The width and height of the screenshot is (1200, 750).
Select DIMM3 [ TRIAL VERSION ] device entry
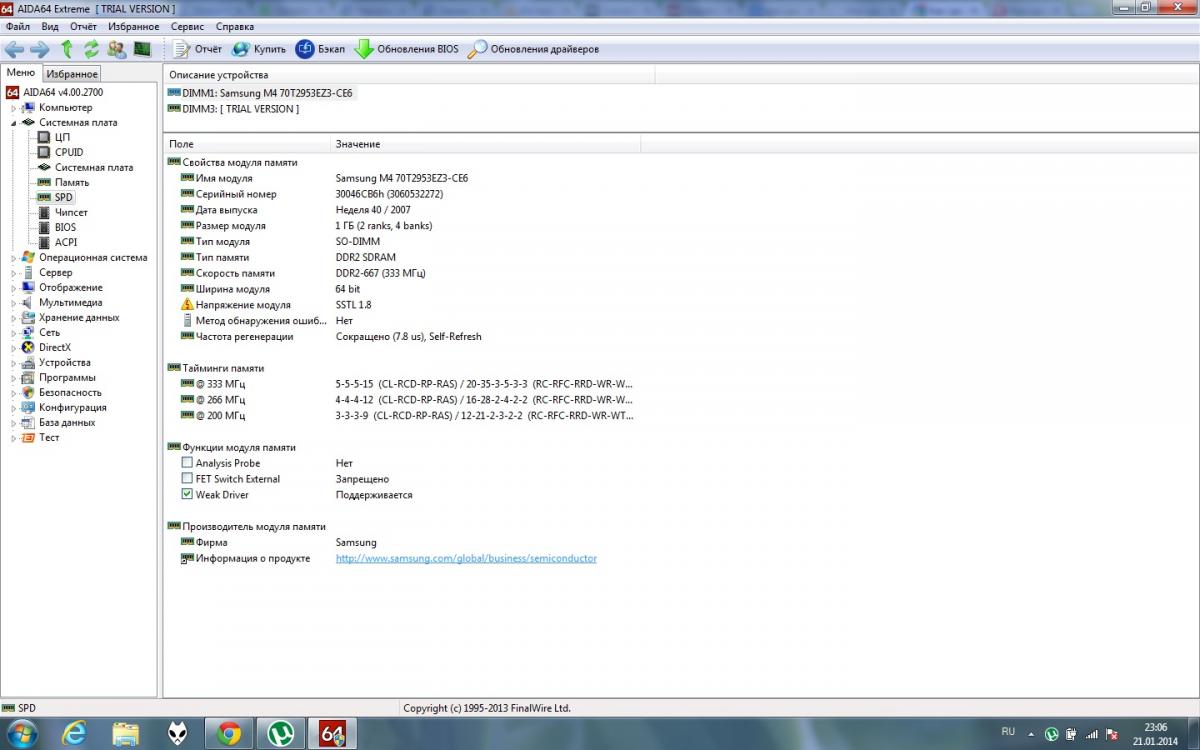coord(233,109)
